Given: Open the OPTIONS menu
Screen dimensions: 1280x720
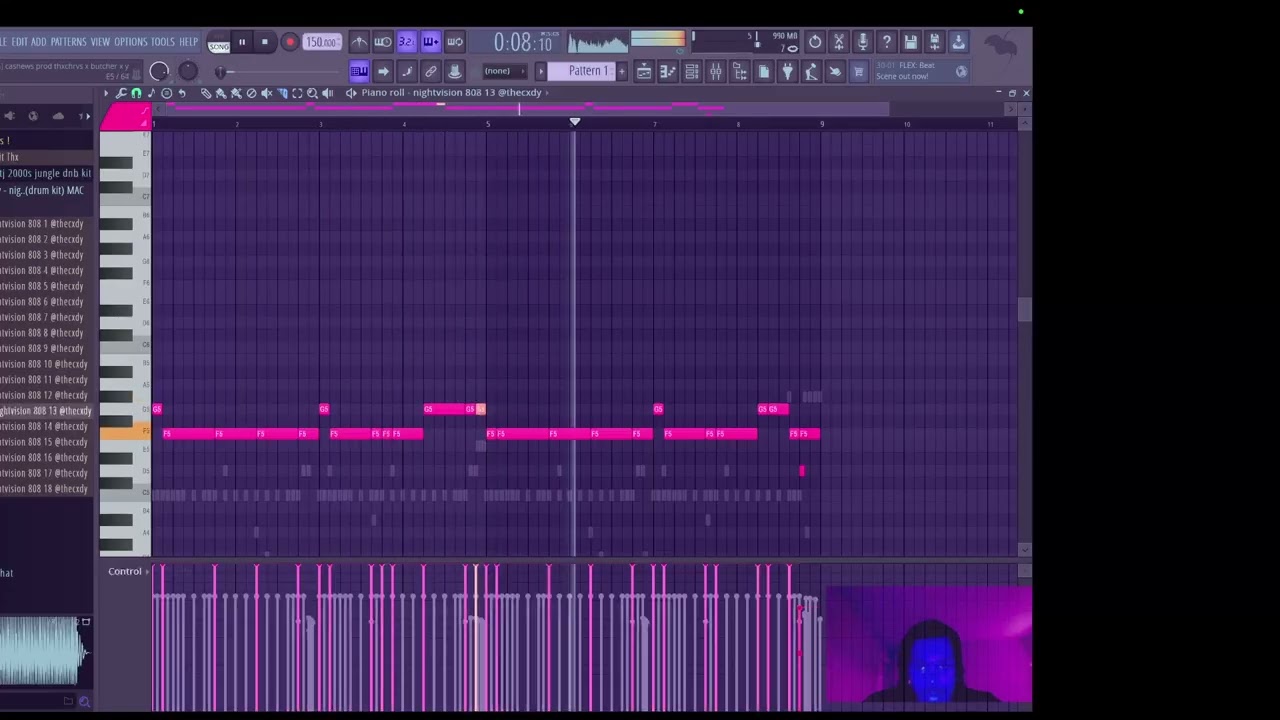Looking at the screenshot, I should click(x=131, y=42).
